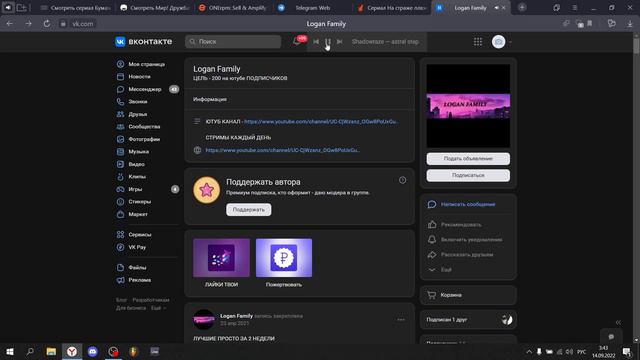
Task: Open pinned post three-dots menu
Action: click(x=401, y=320)
